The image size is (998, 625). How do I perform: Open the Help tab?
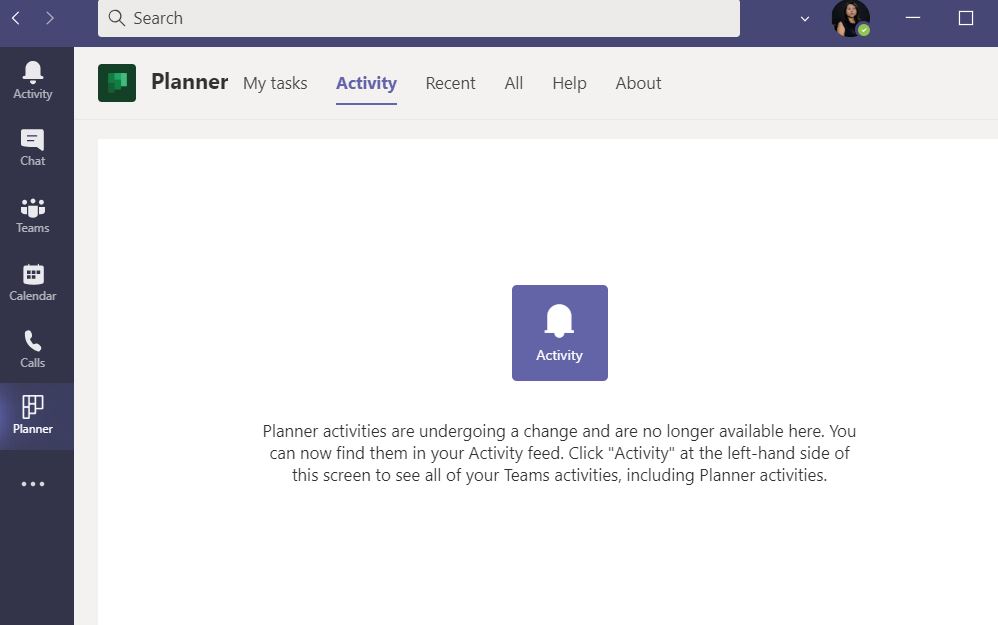tap(569, 83)
